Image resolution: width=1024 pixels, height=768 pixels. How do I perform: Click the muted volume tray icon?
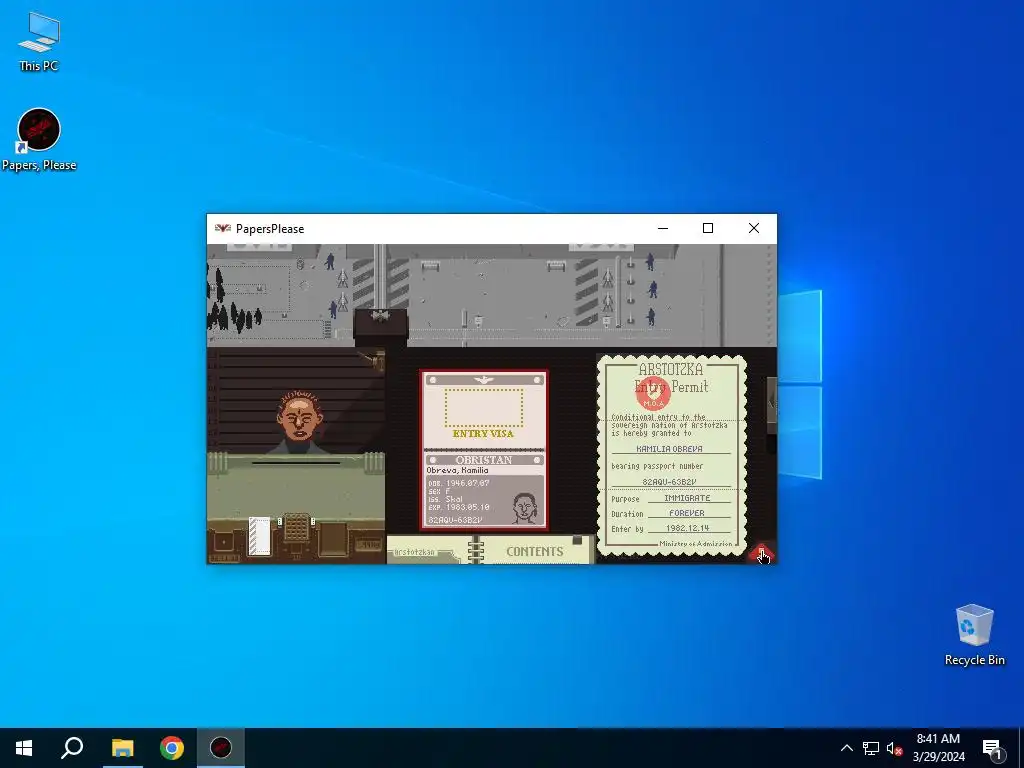coord(894,748)
